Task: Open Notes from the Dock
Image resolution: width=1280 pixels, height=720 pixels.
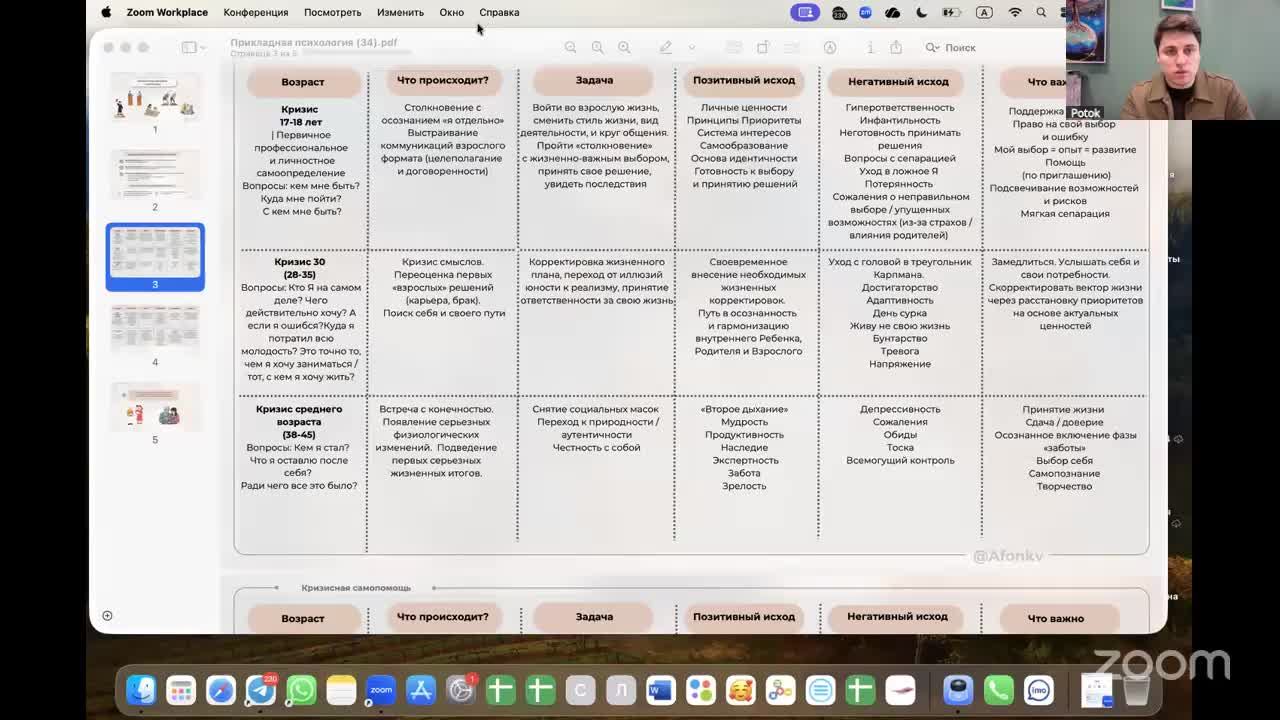Action: [x=341, y=690]
